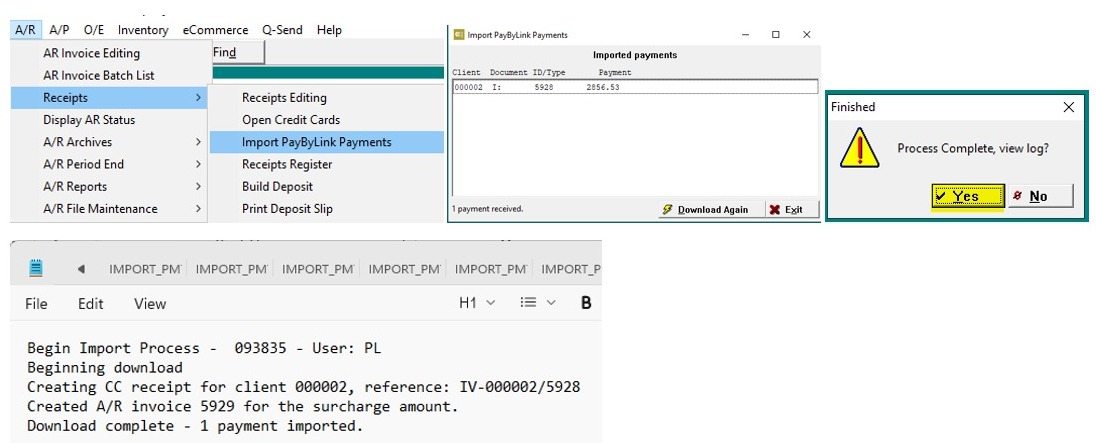Expand the A/R Archives submenu
Image resolution: width=1096 pixels, height=443 pixels.
pos(109,142)
